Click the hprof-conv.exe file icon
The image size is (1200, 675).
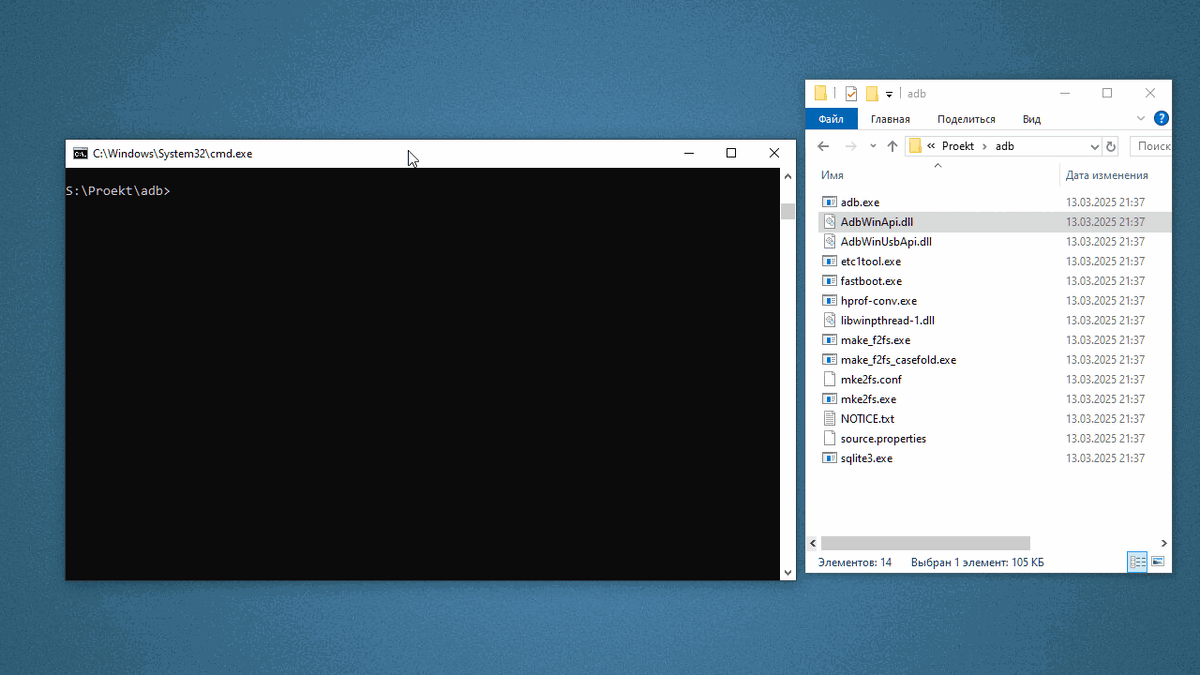[x=829, y=300]
